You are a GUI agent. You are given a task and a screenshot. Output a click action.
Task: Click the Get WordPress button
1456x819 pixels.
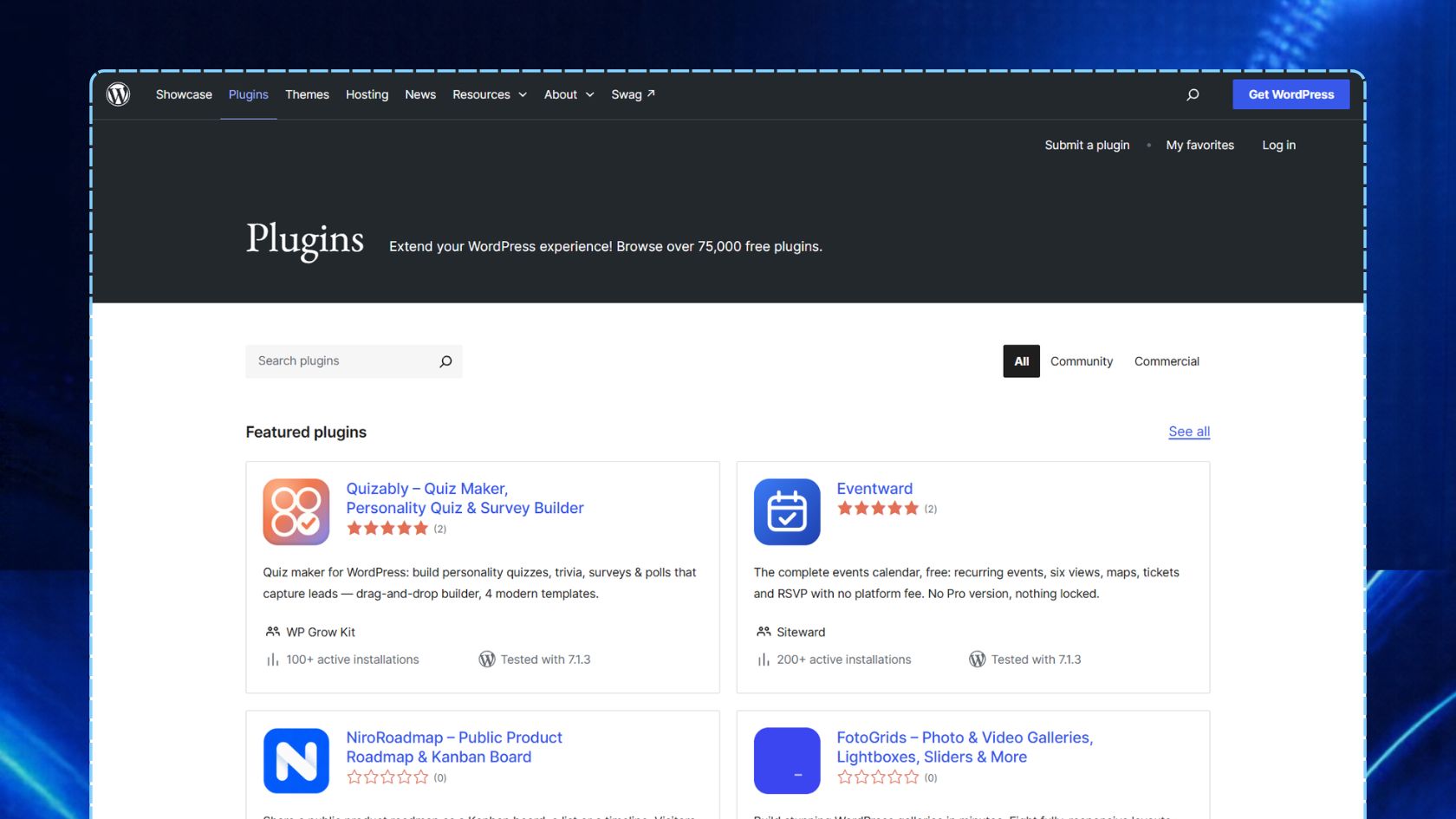1291,94
